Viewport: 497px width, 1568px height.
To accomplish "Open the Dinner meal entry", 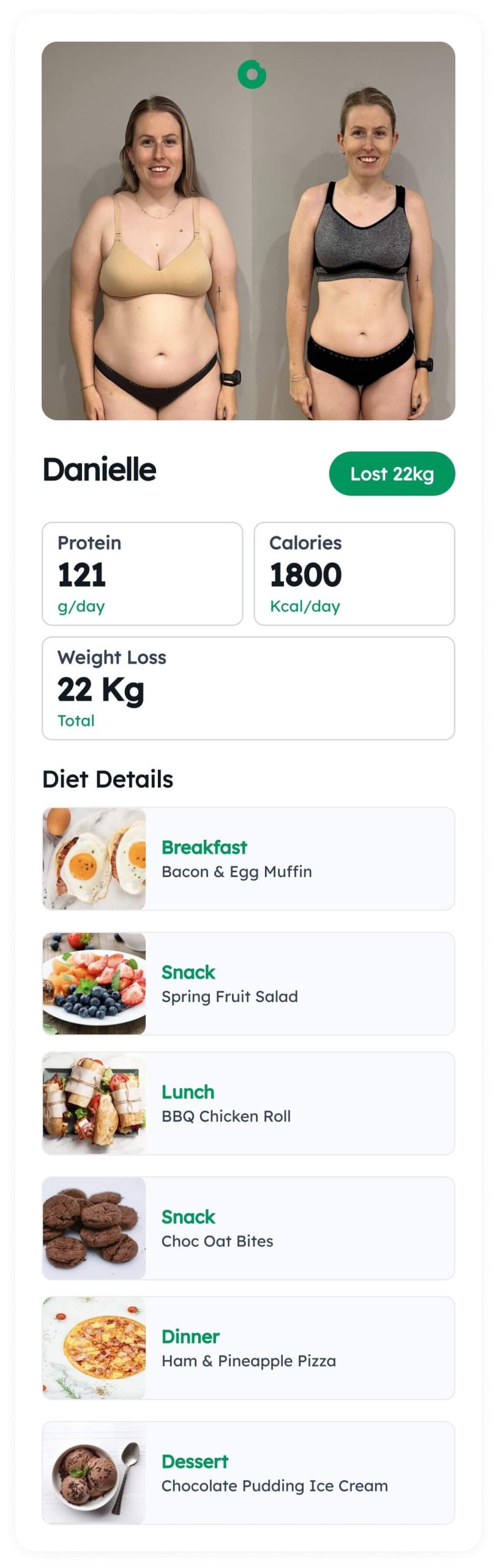I will (x=248, y=1348).
